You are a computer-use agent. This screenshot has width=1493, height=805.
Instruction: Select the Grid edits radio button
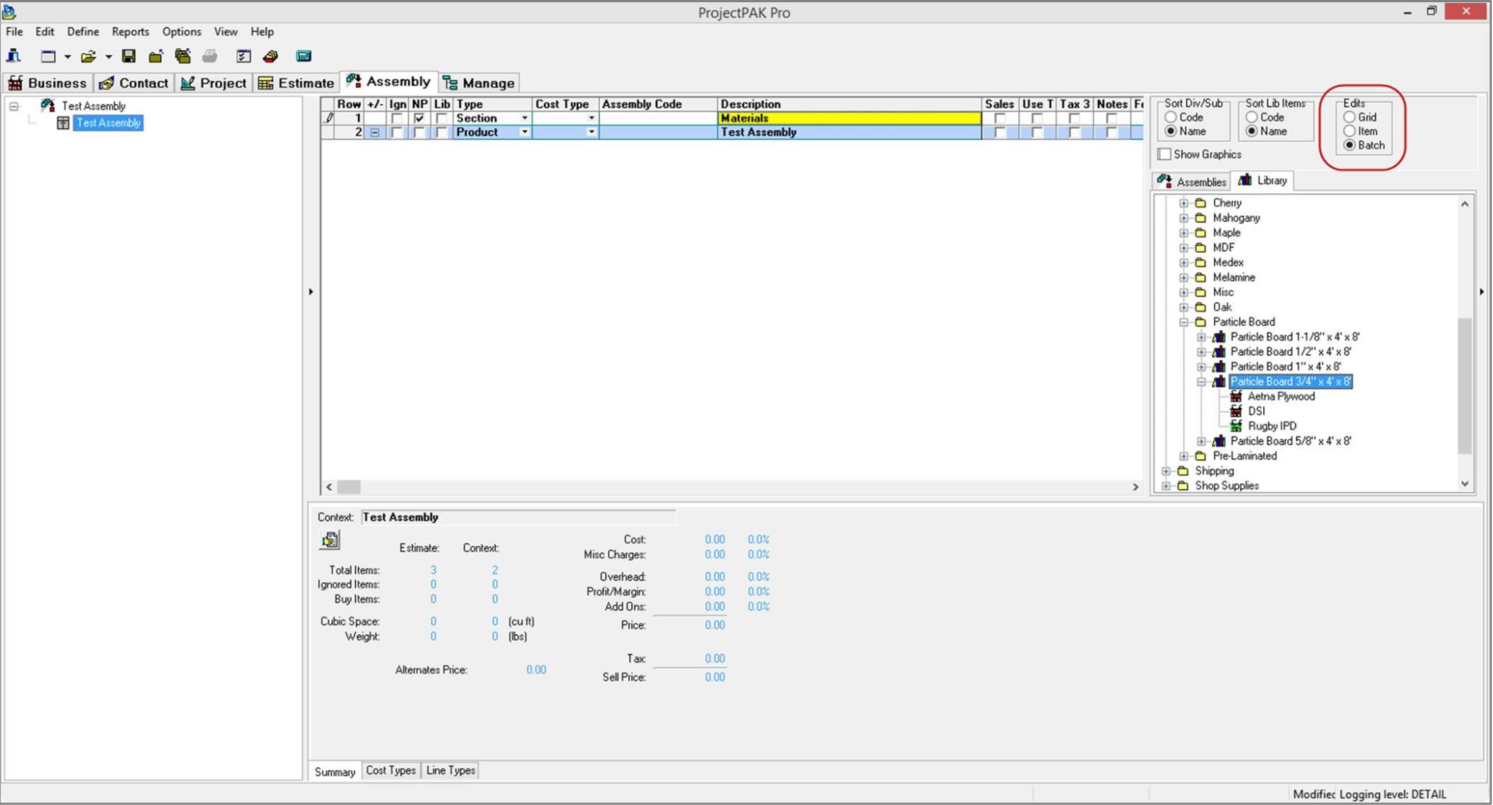point(1350,117)
